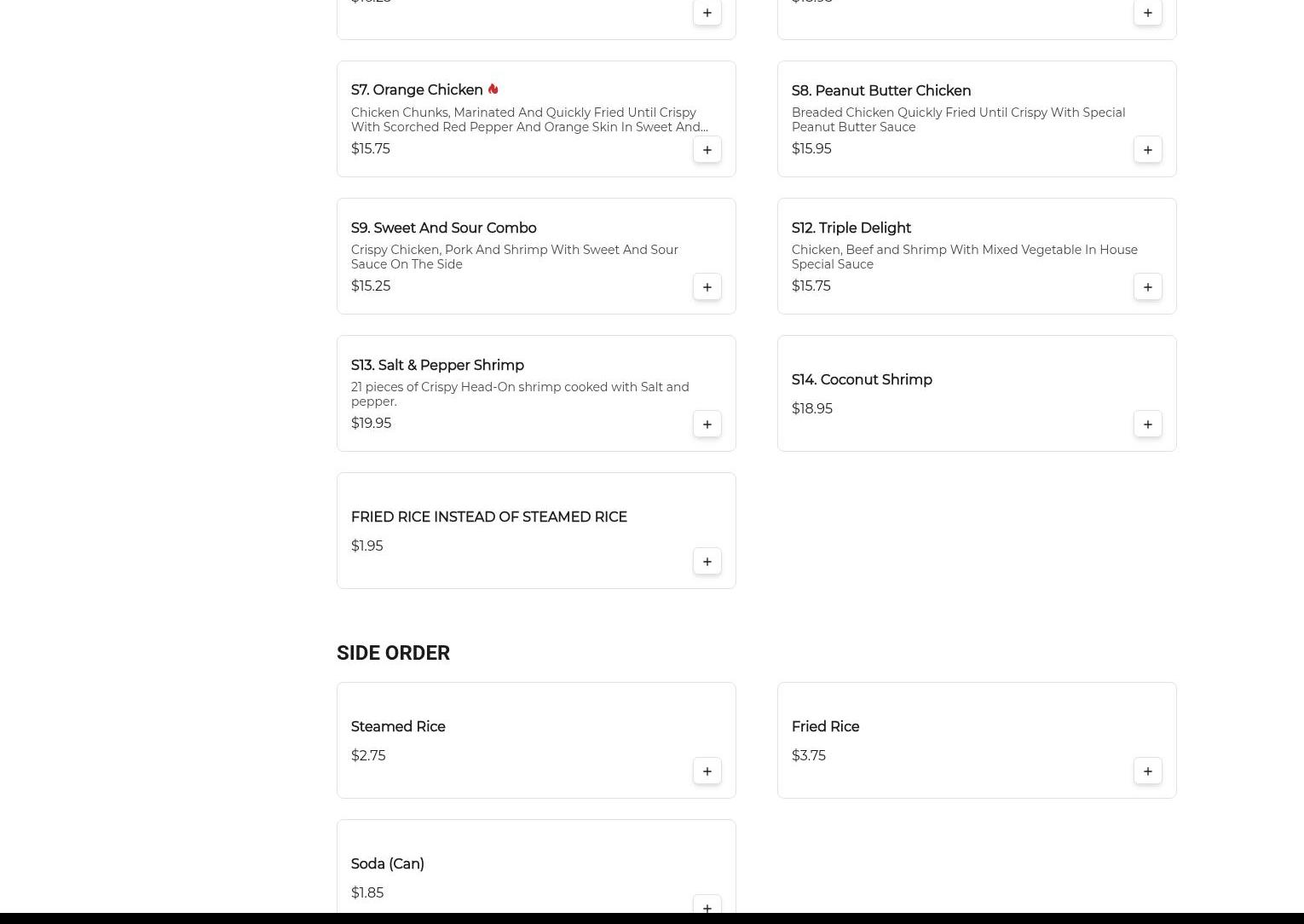Click the $2.75 Steamed Rice price
Image resolution: width=1304 pixels, height=924 pixels.
[x=368, y=756]
